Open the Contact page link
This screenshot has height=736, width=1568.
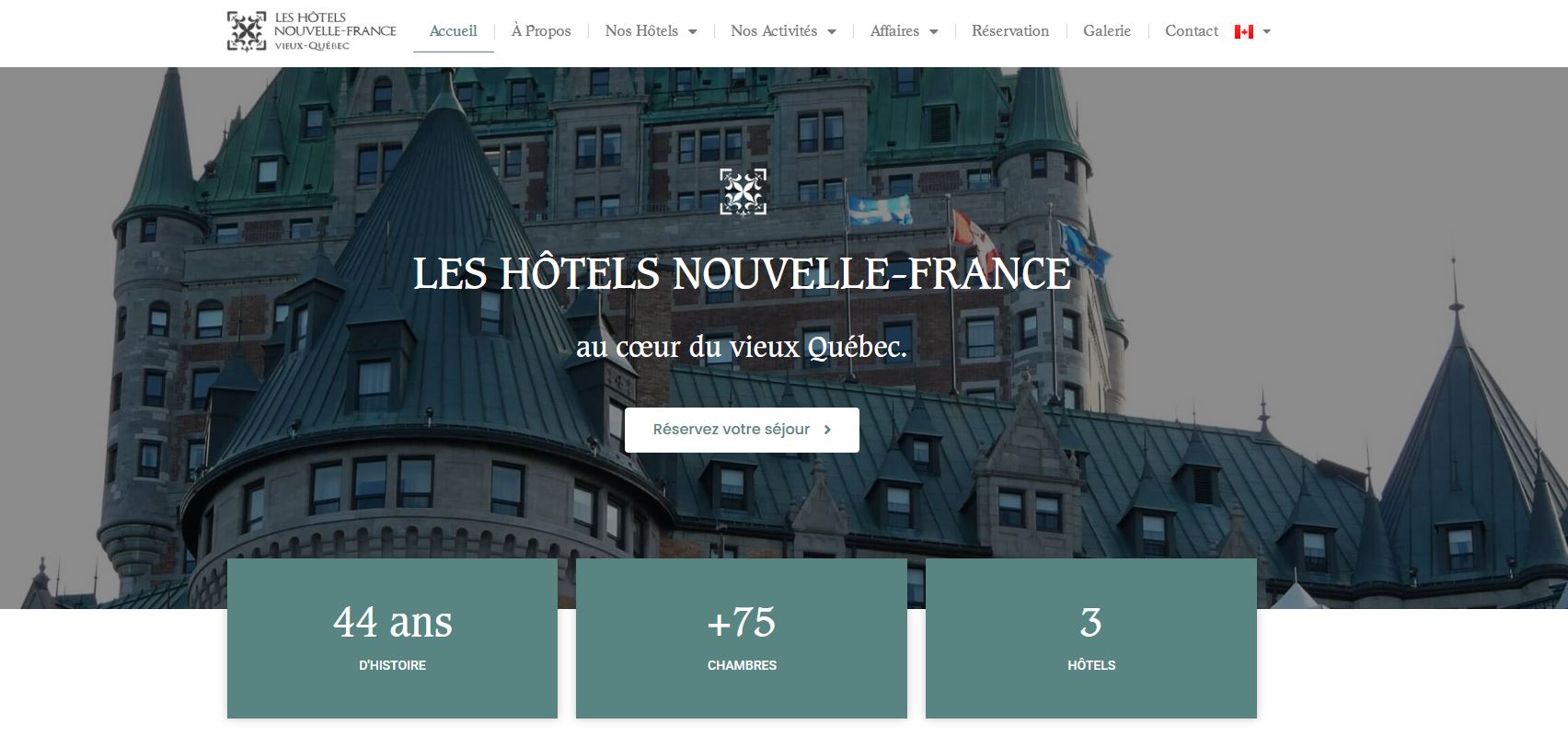pos(1192,31)
